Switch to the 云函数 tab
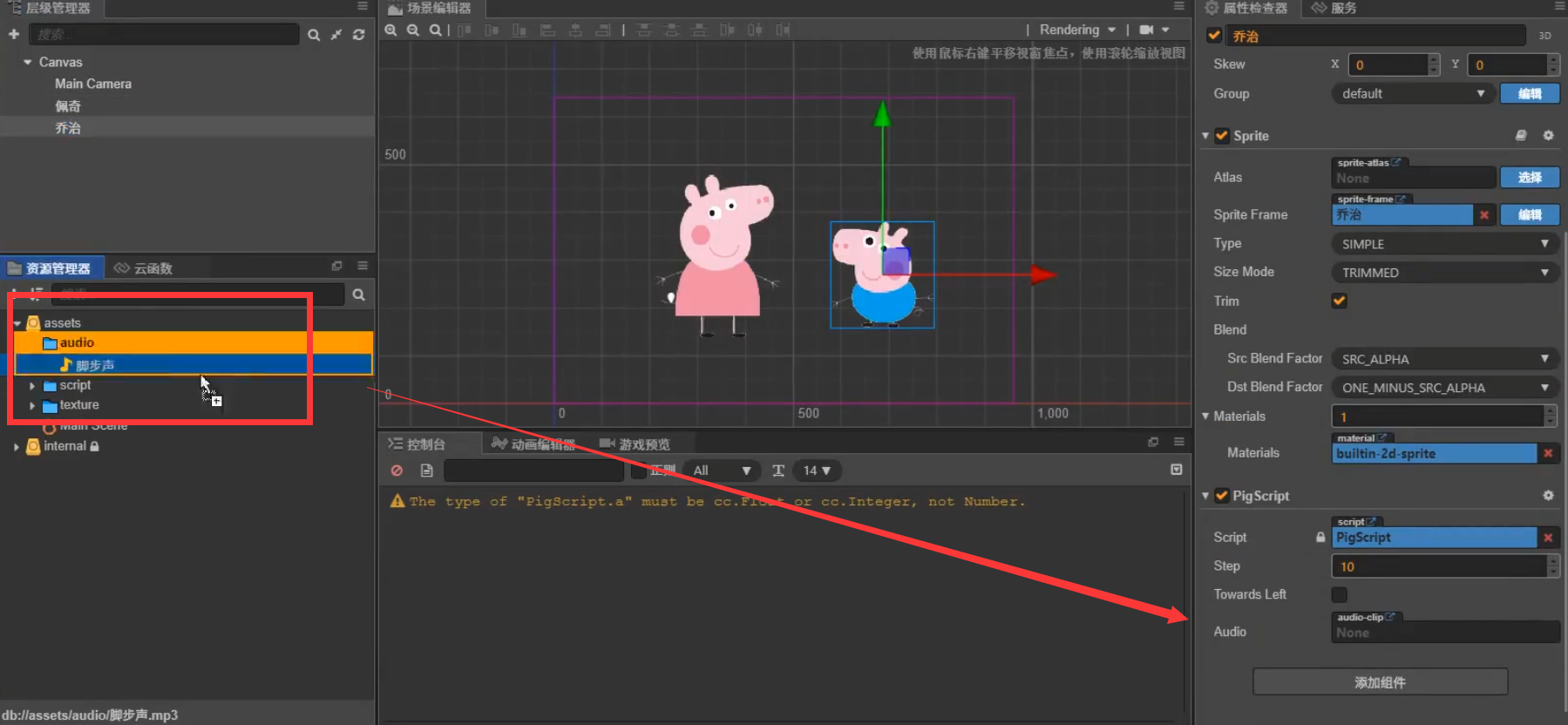The width and height of the screenshot is (1568, 725). [144, 268]
